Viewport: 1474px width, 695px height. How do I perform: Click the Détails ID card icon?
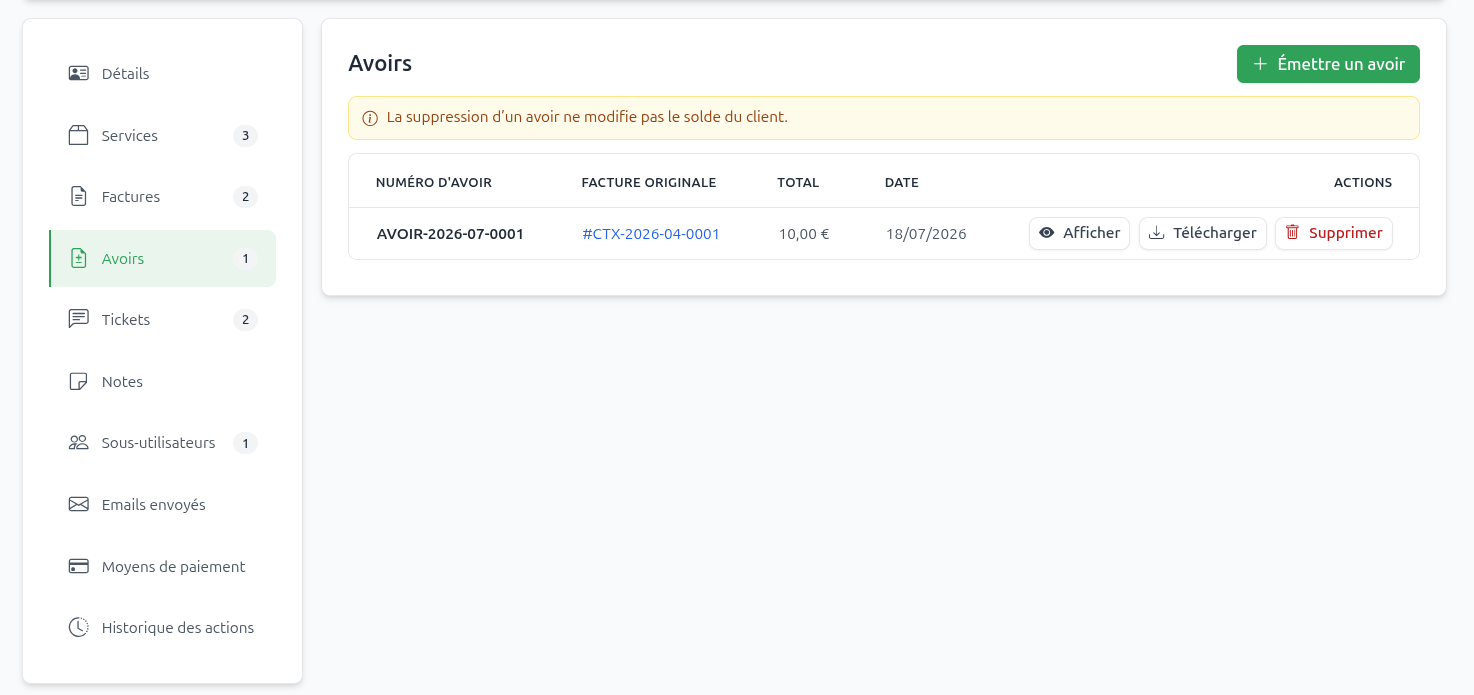pos(79,74)
